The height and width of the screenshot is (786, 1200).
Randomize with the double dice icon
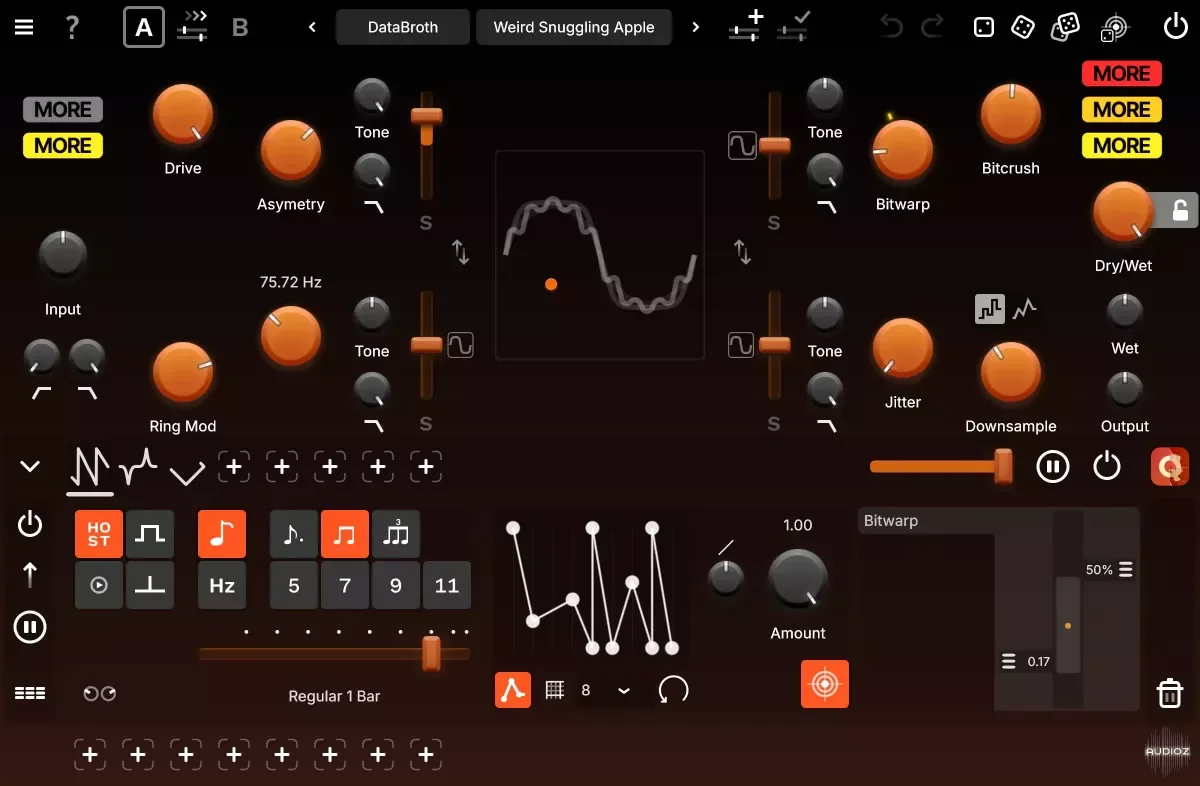(x=1065, y=27)
